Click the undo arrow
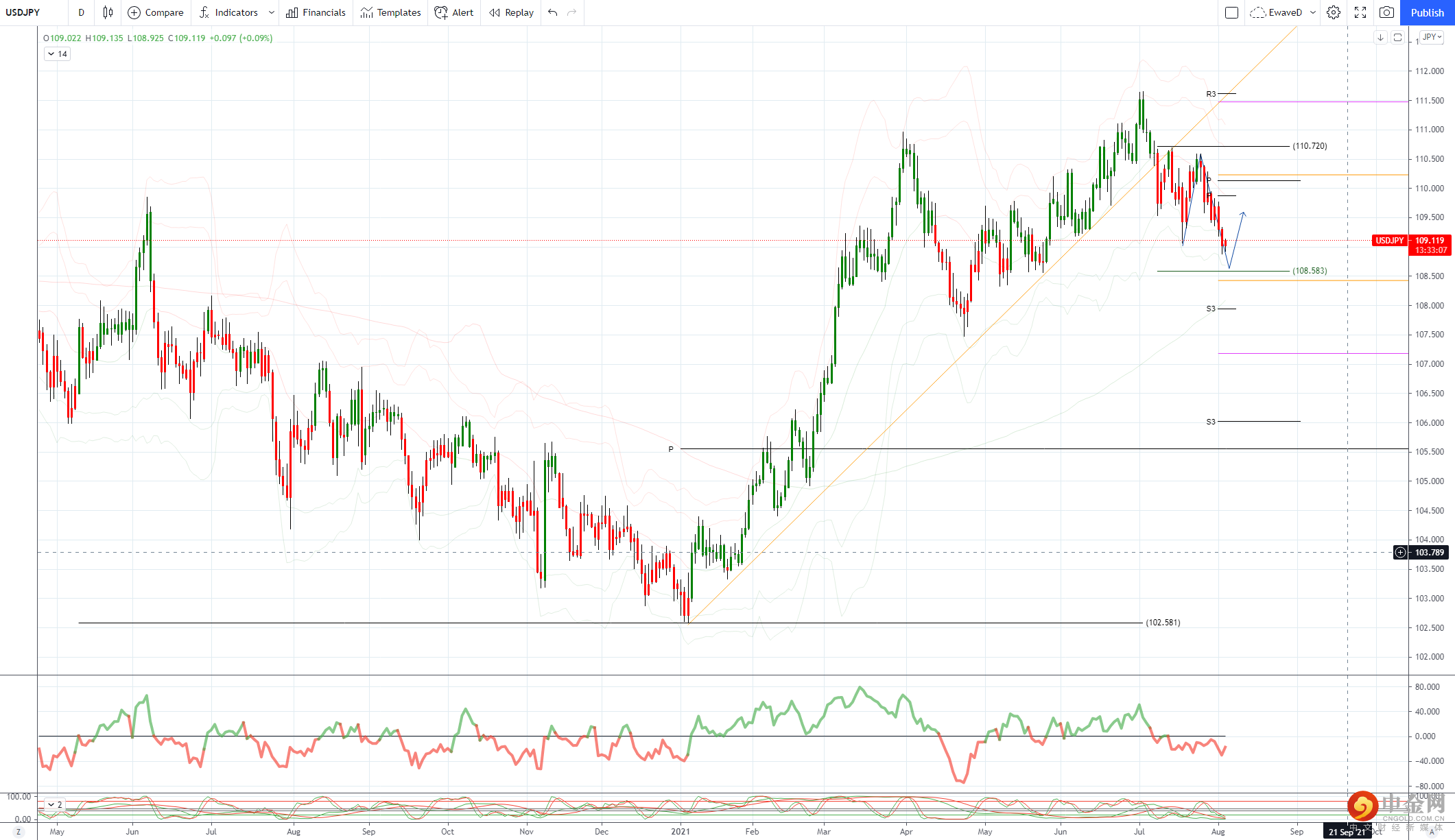Screen dimensions: 1455x840 tap(553, 12)
